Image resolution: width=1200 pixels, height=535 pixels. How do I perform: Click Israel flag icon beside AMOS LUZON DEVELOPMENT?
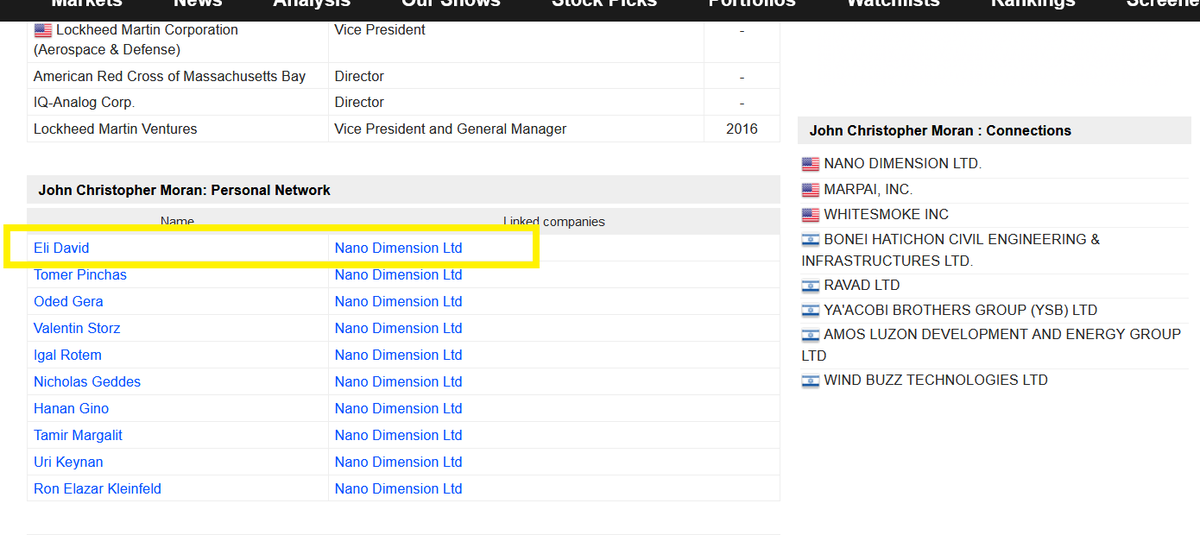point(810,334)
